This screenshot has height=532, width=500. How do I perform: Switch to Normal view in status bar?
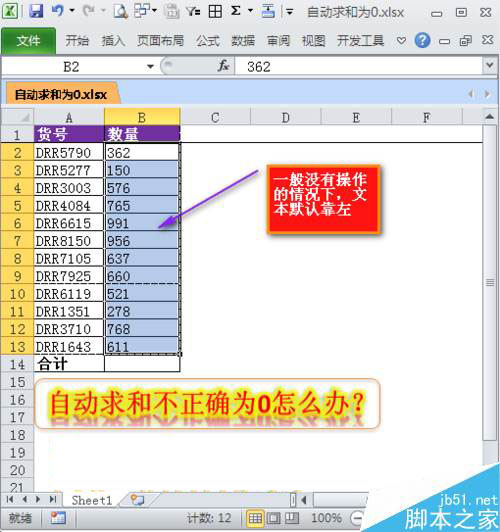coord(255,518)
